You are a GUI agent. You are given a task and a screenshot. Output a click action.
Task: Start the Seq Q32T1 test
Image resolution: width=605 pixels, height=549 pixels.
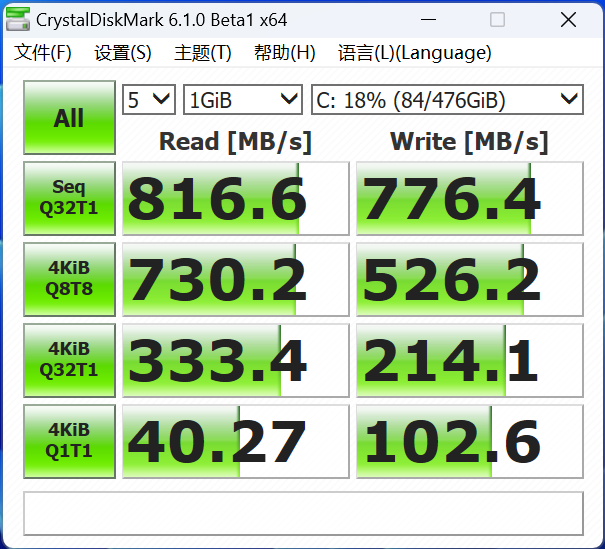tap(69, 198)
